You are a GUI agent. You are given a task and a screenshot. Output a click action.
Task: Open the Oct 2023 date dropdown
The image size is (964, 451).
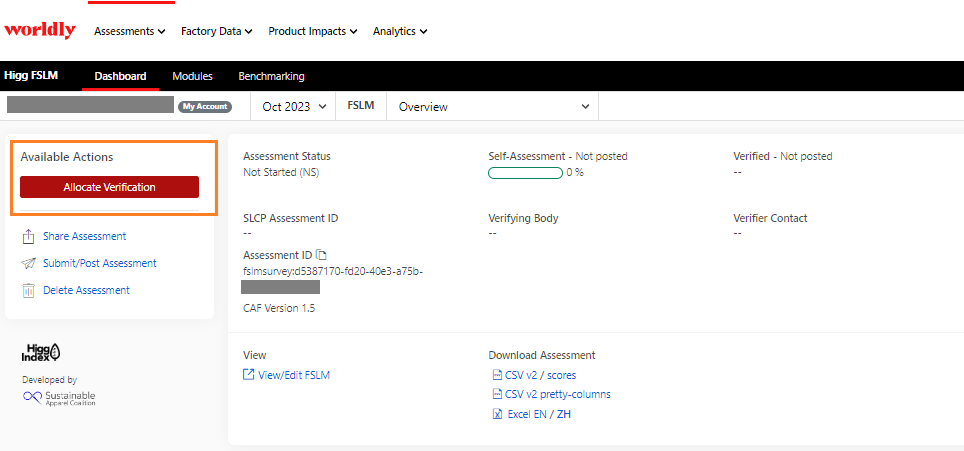click(294, 107)
